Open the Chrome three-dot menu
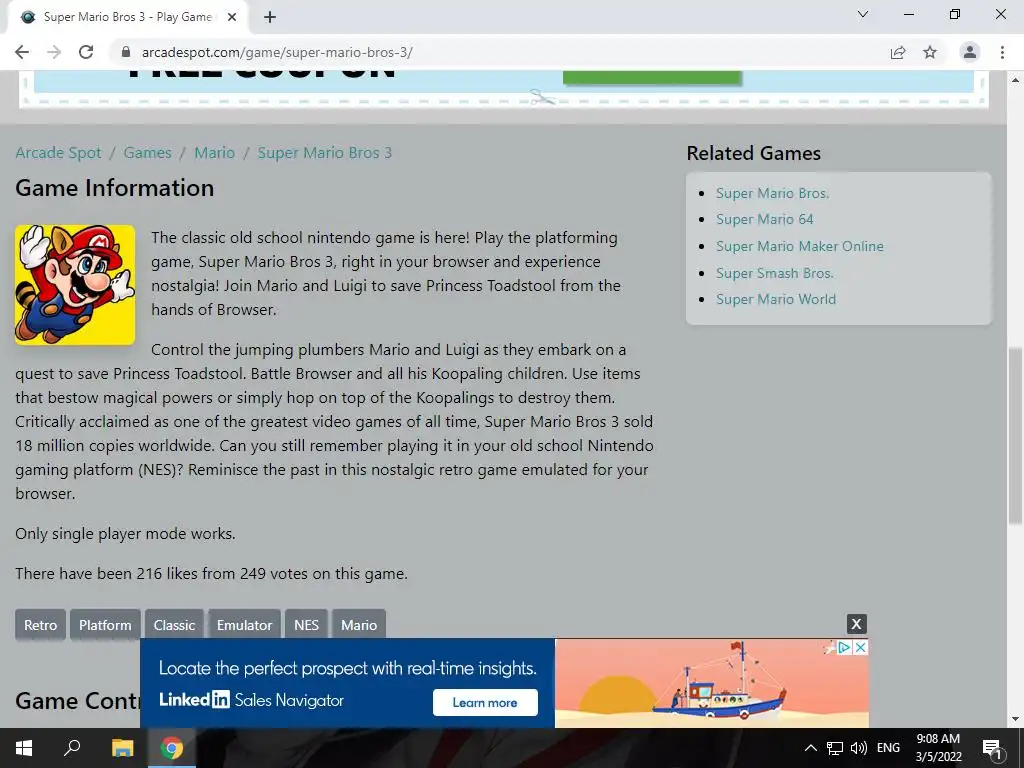The width and height of the screenshot is (1024, 768). coord(1002,52)
